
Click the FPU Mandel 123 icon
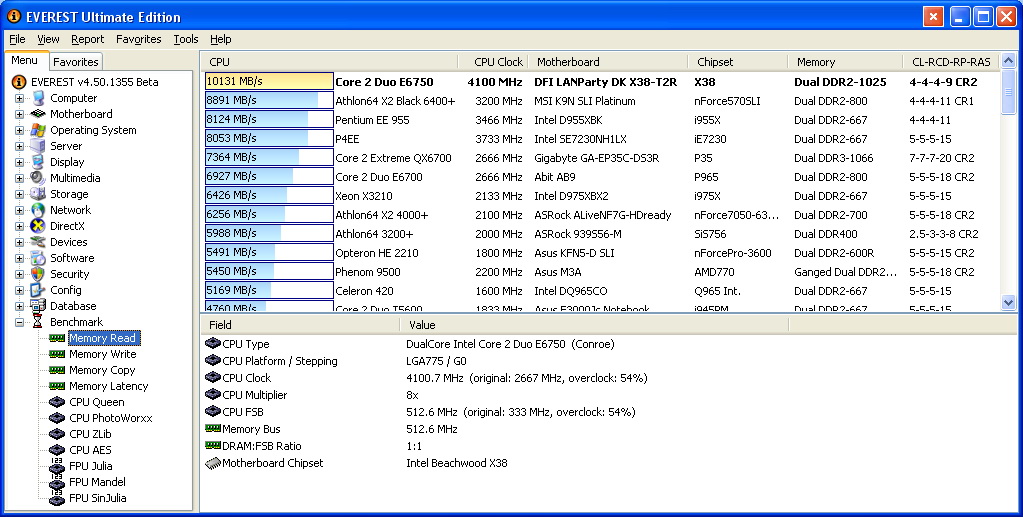57,482
